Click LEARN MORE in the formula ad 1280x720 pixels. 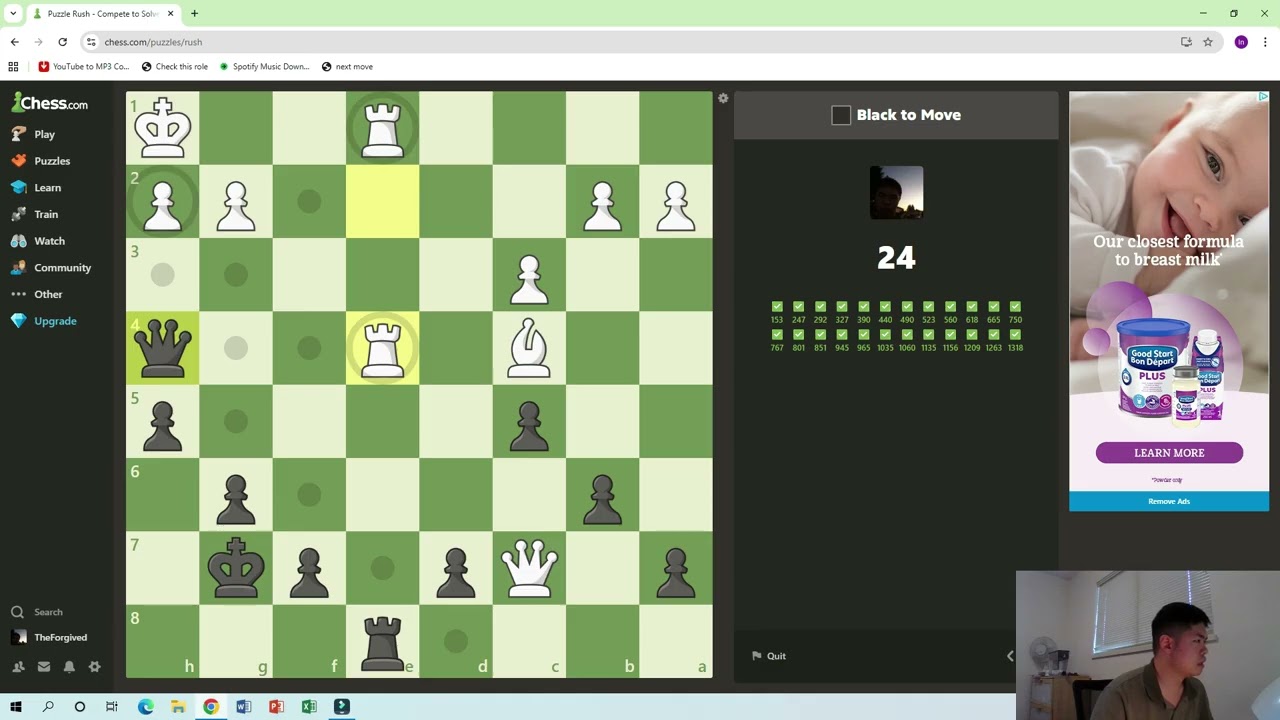[1169, 453]
